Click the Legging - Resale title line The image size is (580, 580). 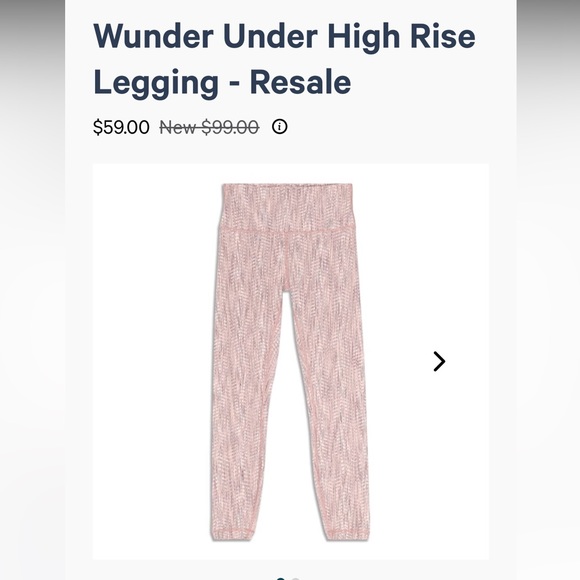click(222, 83)
